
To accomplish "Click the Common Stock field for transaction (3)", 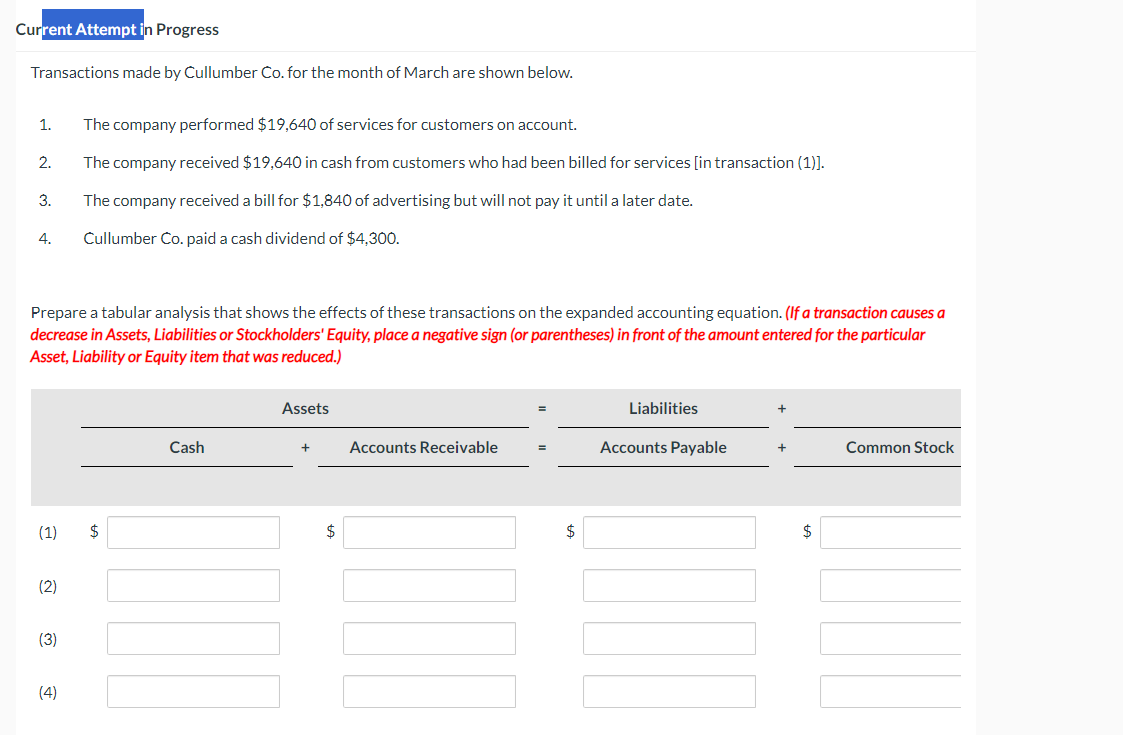I will click(x=890, y=638).
